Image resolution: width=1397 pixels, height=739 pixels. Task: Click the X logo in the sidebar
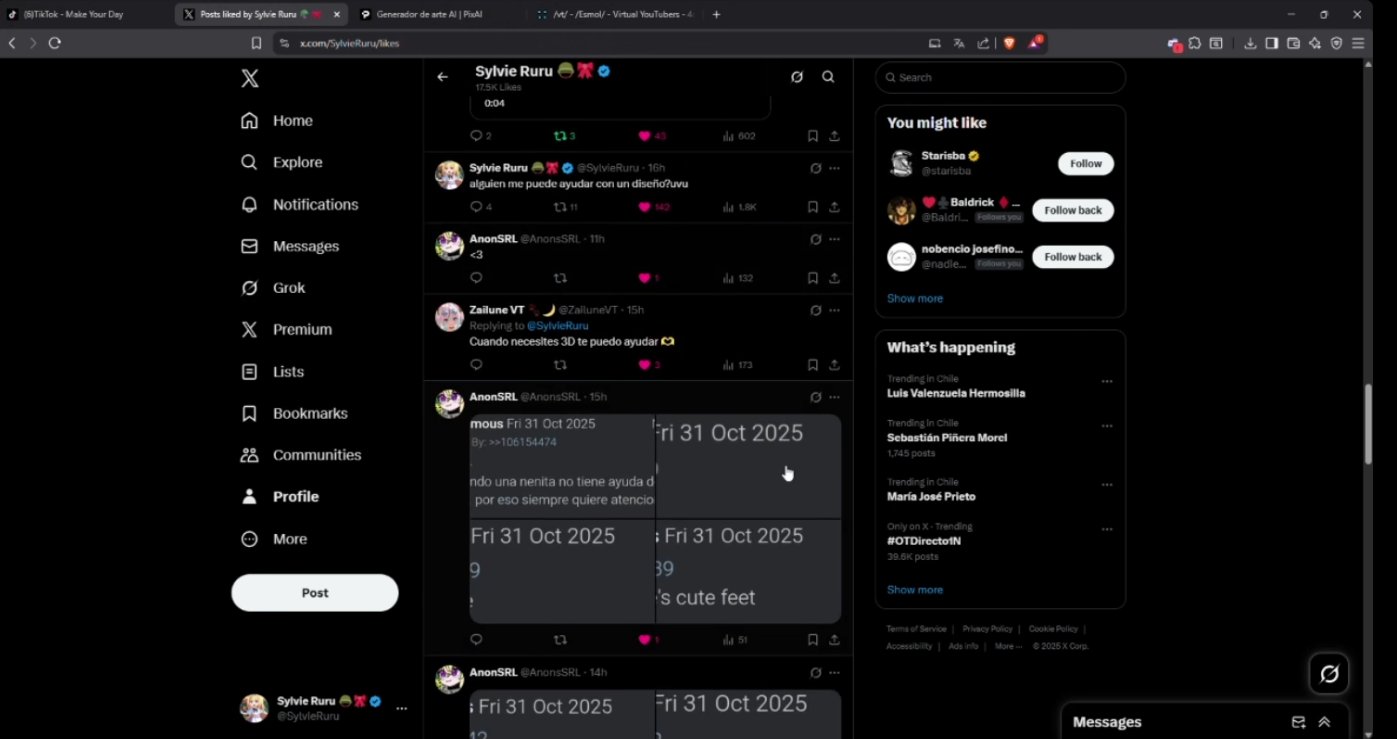point(250,79)
